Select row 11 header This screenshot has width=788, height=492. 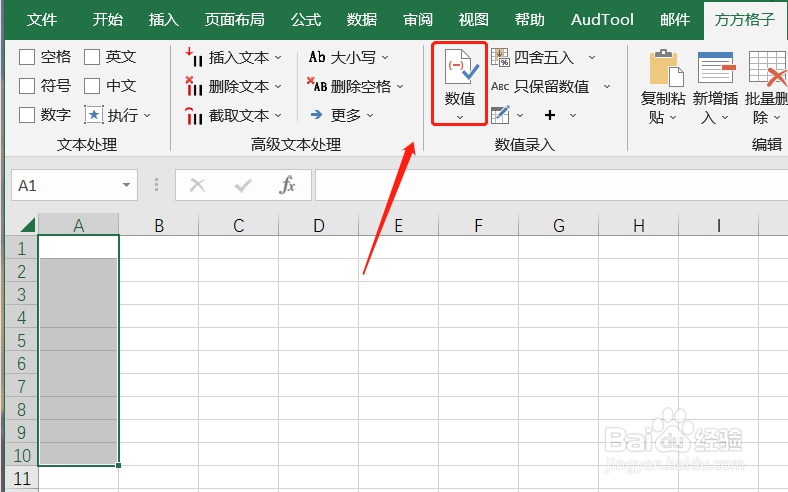click(21, 478)
